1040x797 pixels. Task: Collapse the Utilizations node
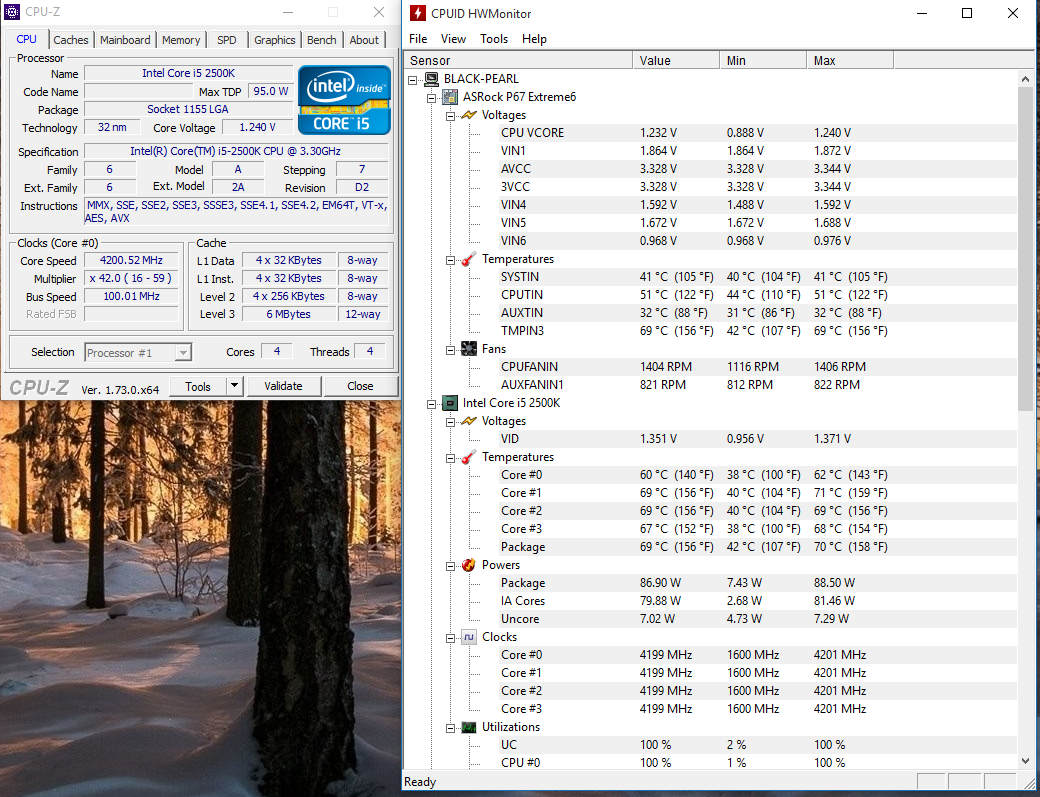450,728
